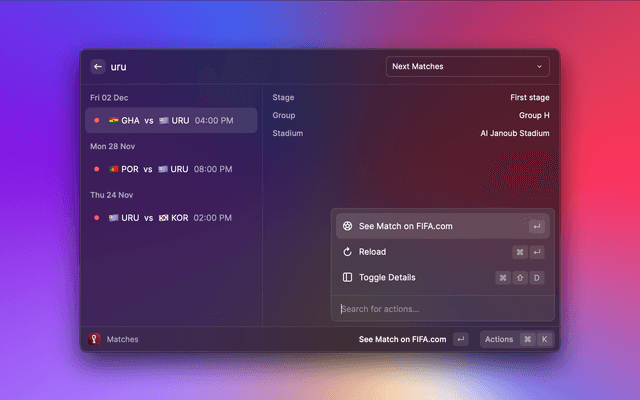Click the South Korea flag icon
Image resolution: width=640 pixels, height=400 pixels.
coord(163,217)
